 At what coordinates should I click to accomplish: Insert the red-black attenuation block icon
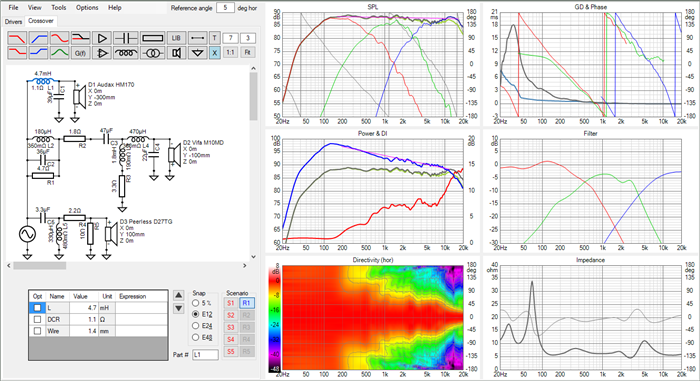coord(81,38)
